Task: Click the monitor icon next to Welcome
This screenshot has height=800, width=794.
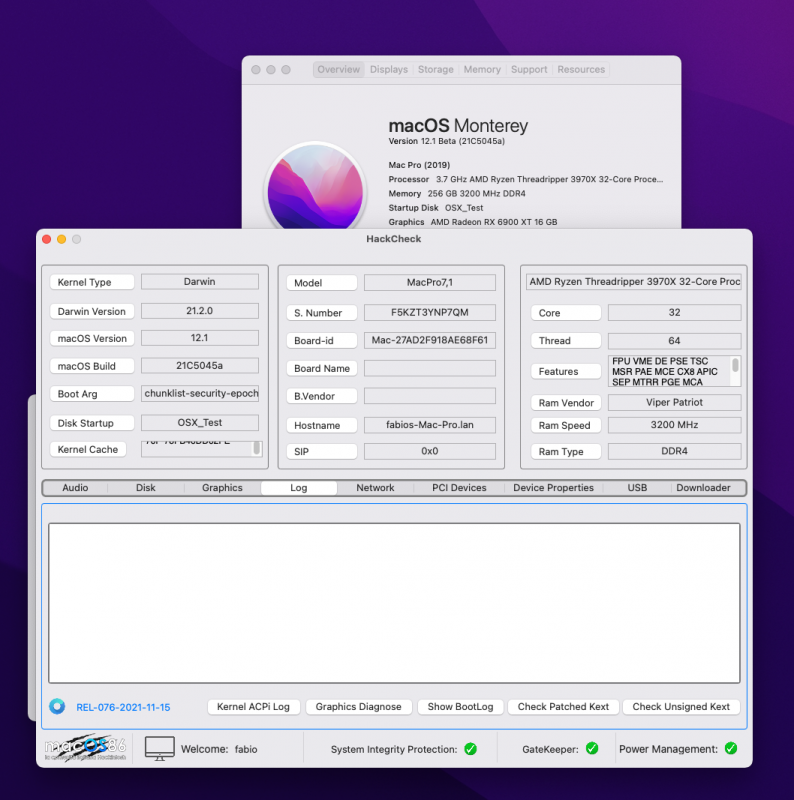Action: (x=160, y=748)
